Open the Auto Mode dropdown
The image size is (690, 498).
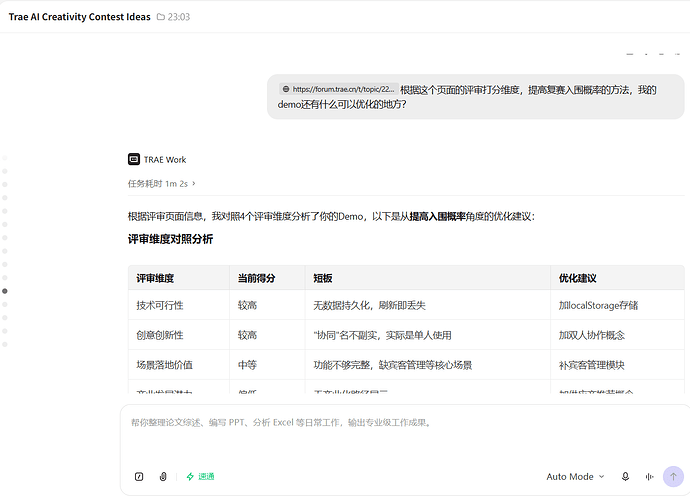(575, 476)
